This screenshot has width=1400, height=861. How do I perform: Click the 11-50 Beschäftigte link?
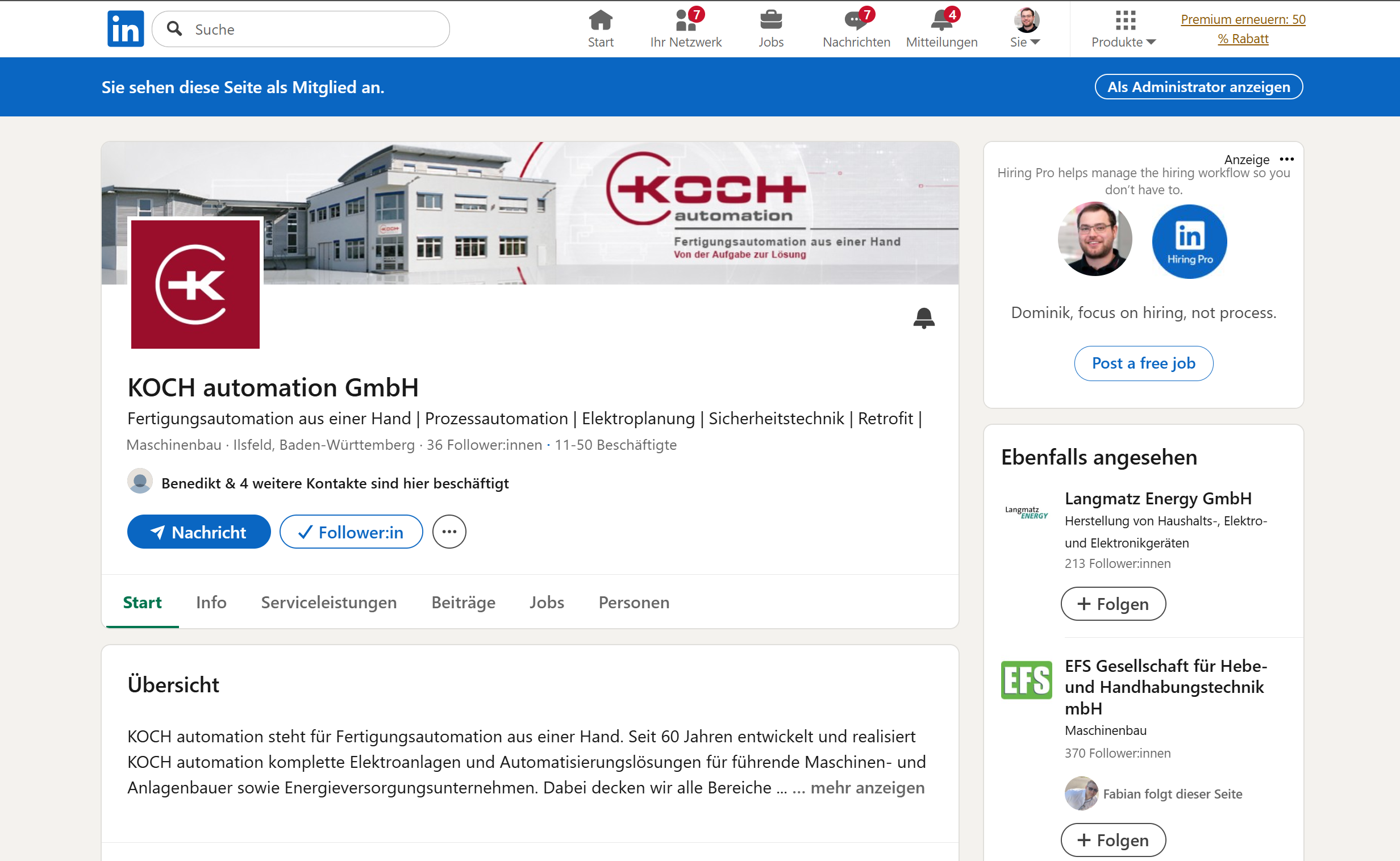[615, 445]
